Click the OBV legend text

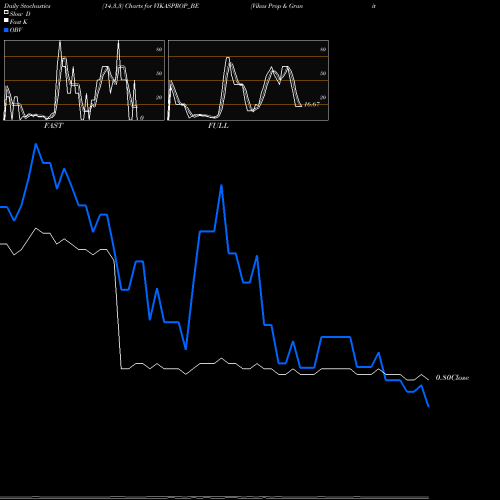coord(16,30)
